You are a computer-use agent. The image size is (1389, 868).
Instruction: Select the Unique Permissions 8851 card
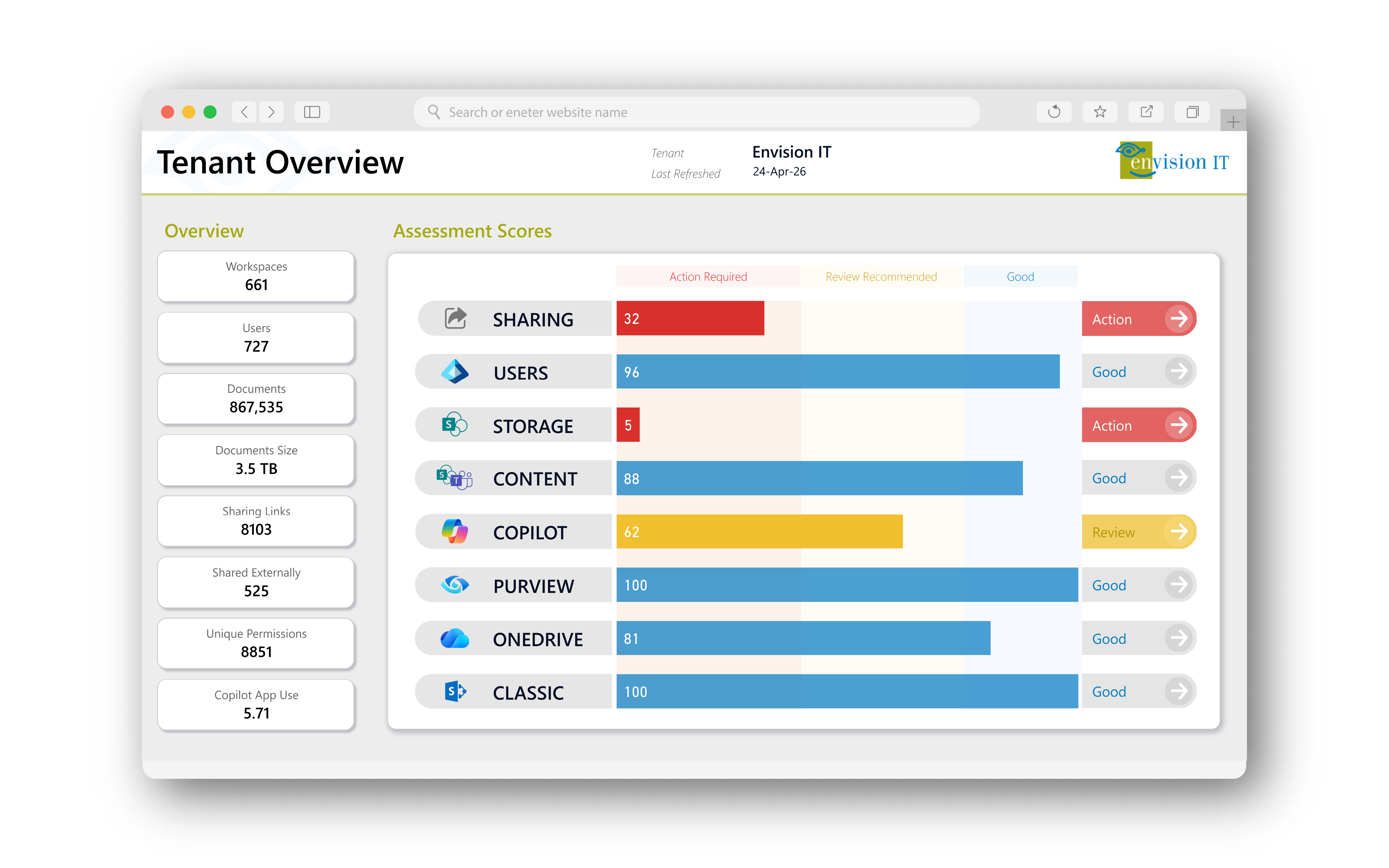pos(256,643)
